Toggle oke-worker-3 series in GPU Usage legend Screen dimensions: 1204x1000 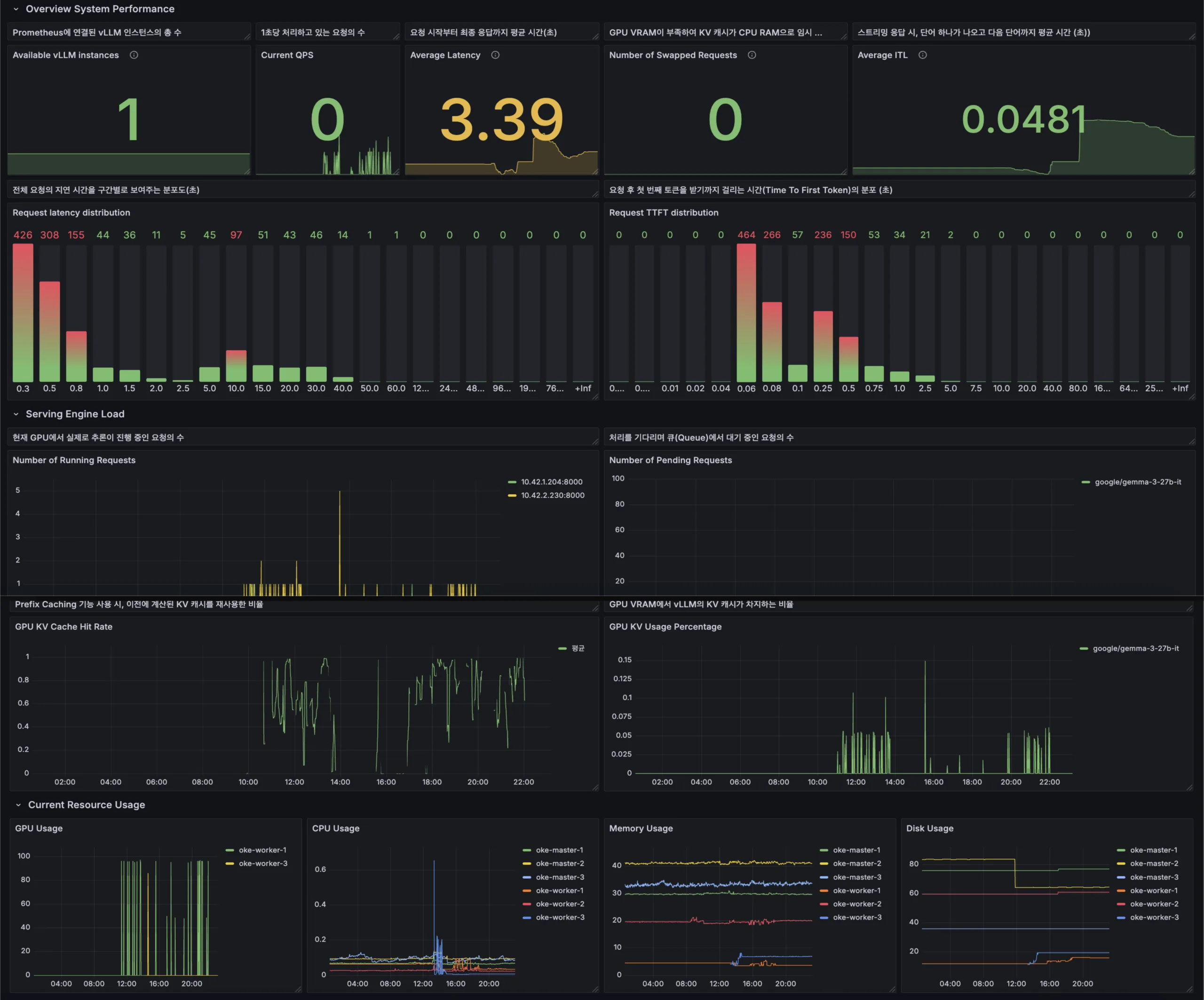262,864
